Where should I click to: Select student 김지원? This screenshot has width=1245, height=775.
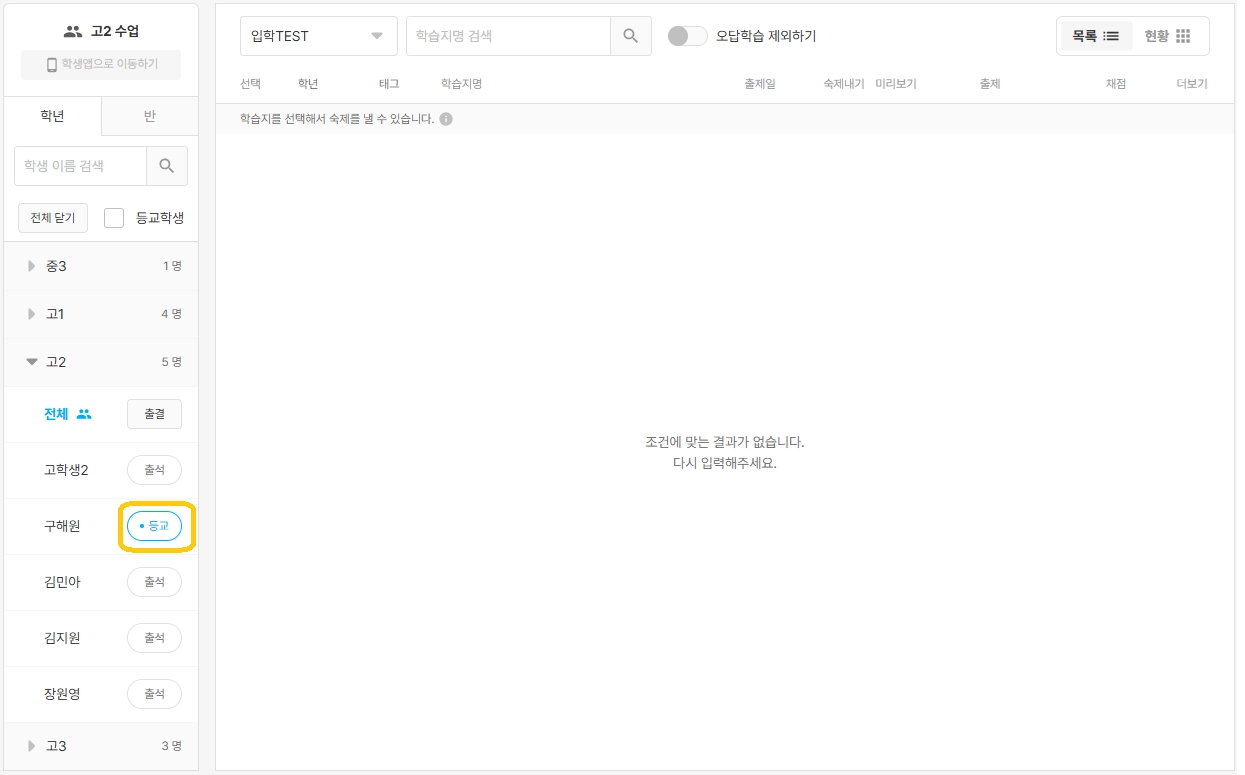pyautogui.click(x=62, y=638)
